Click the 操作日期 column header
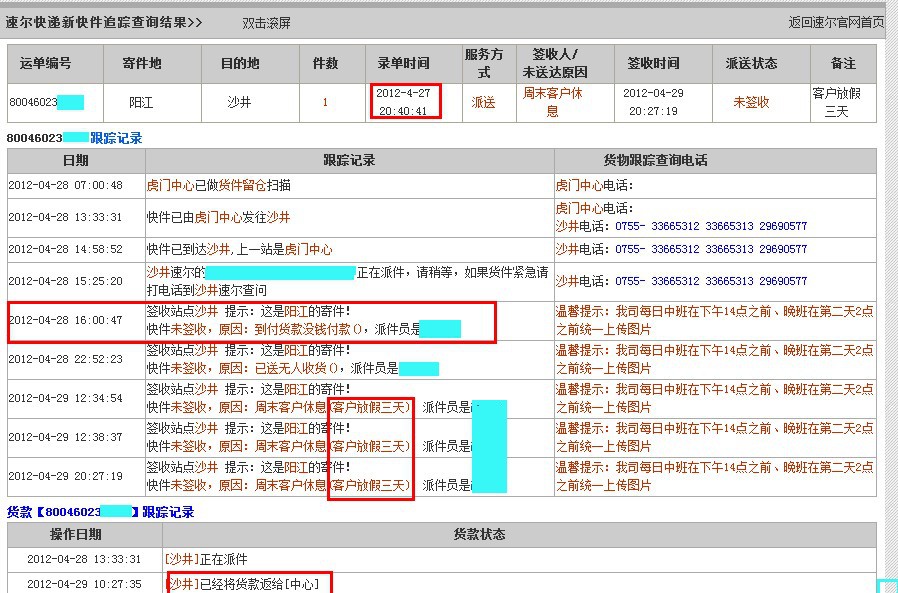898x593 pixels. pyautogui.click(x=76, y=535)
